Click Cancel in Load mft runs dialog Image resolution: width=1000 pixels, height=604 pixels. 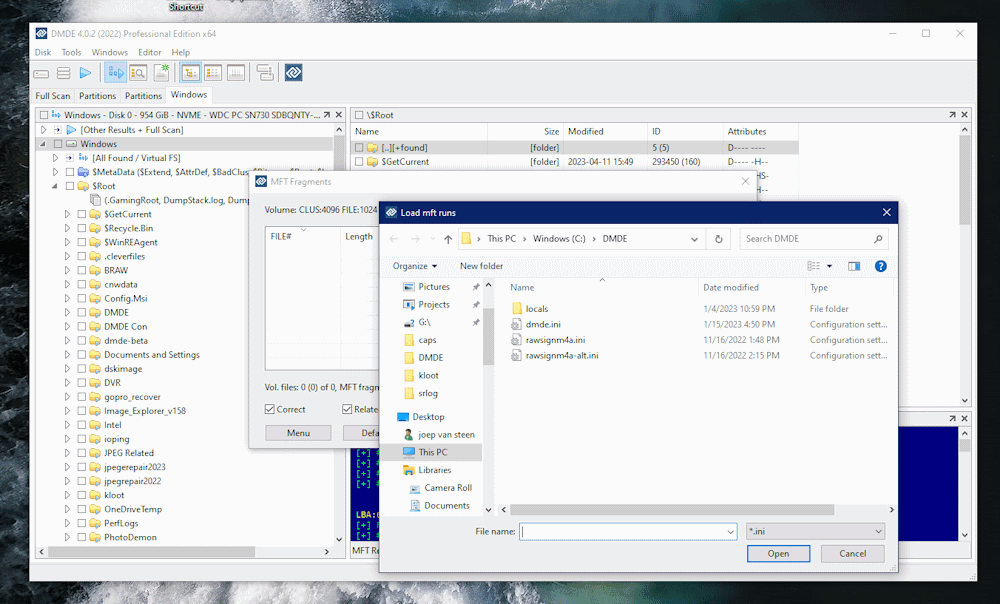tap(853, 554)
